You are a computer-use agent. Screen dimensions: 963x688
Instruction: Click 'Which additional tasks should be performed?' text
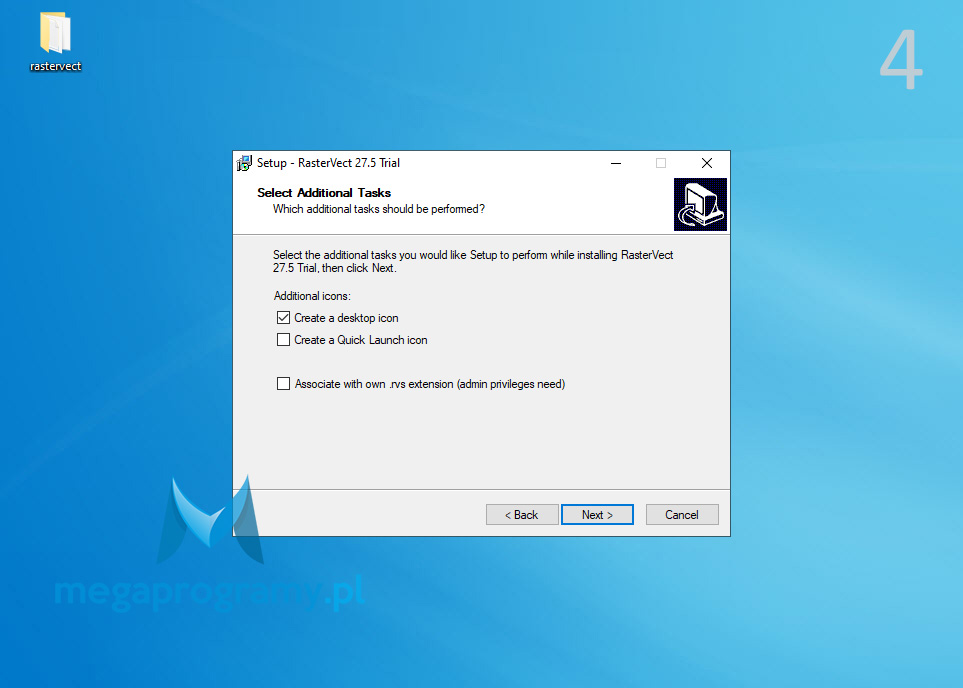[x=379, y=209]
